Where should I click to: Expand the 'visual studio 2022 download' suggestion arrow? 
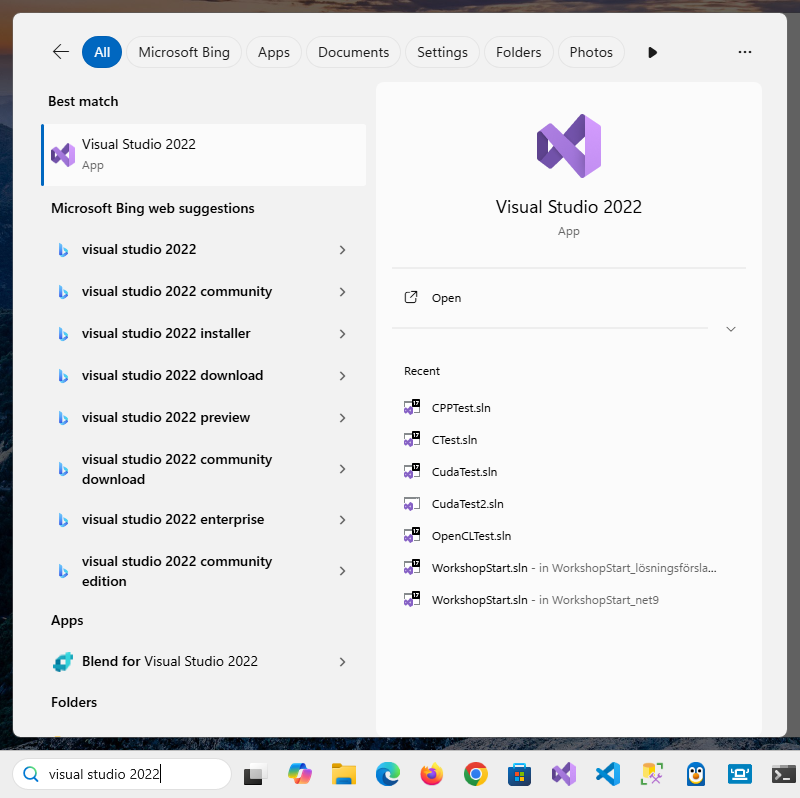click(343, 376)
